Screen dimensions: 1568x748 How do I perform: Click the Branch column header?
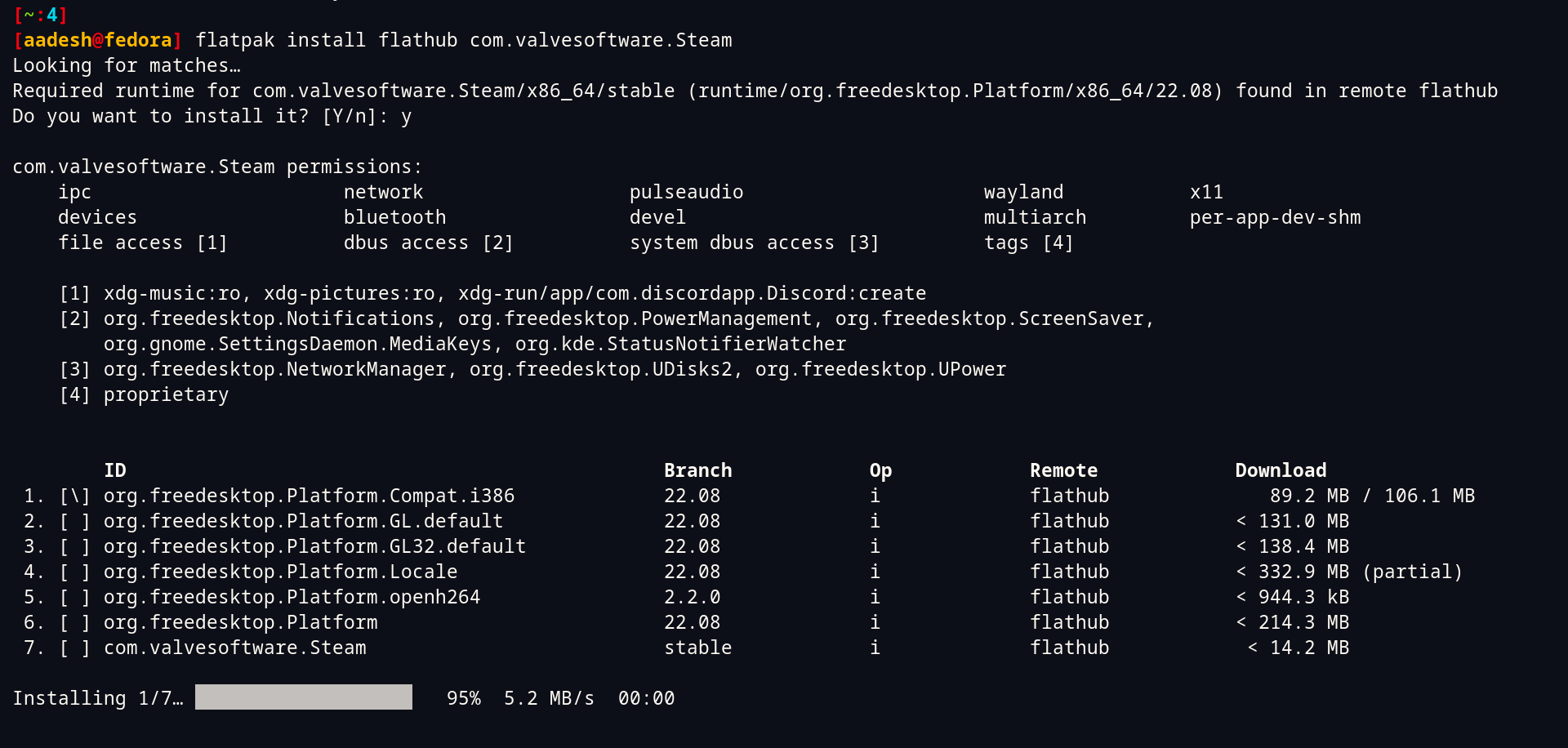[697, 470]
